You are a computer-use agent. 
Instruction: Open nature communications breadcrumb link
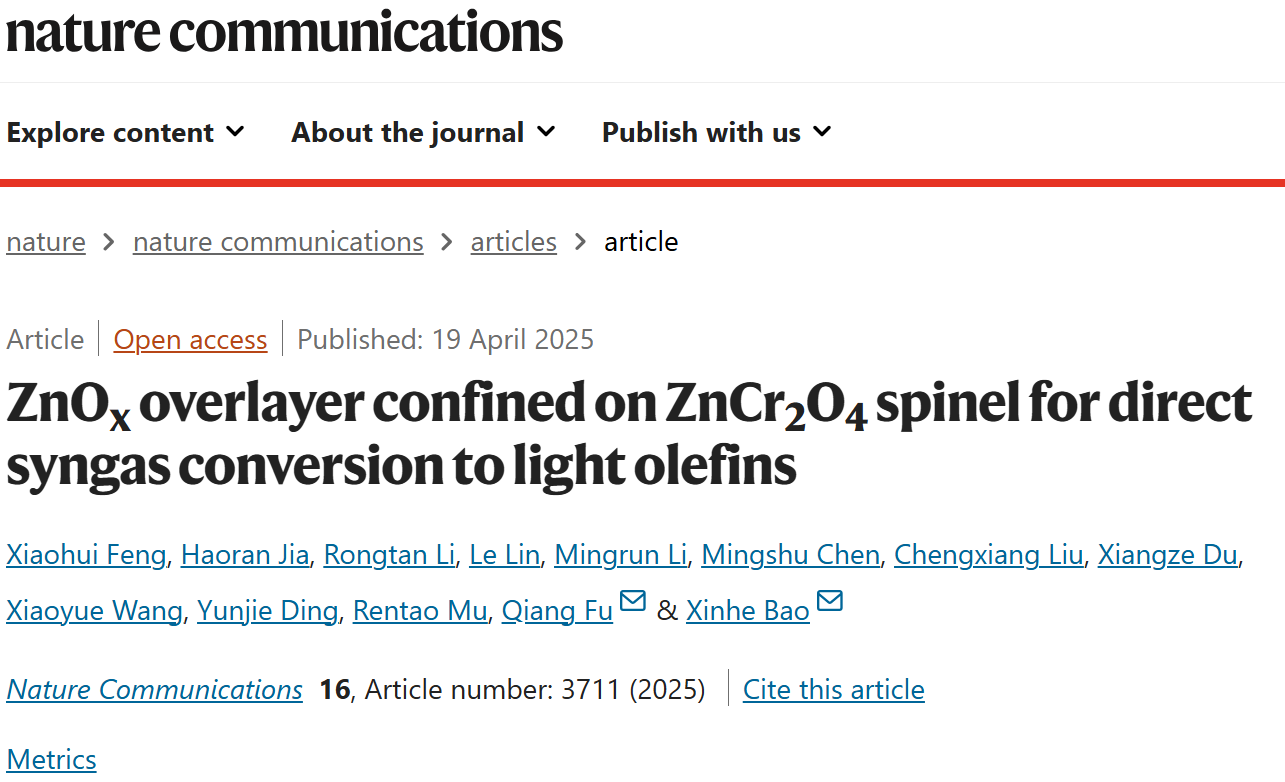click(278, 242)
